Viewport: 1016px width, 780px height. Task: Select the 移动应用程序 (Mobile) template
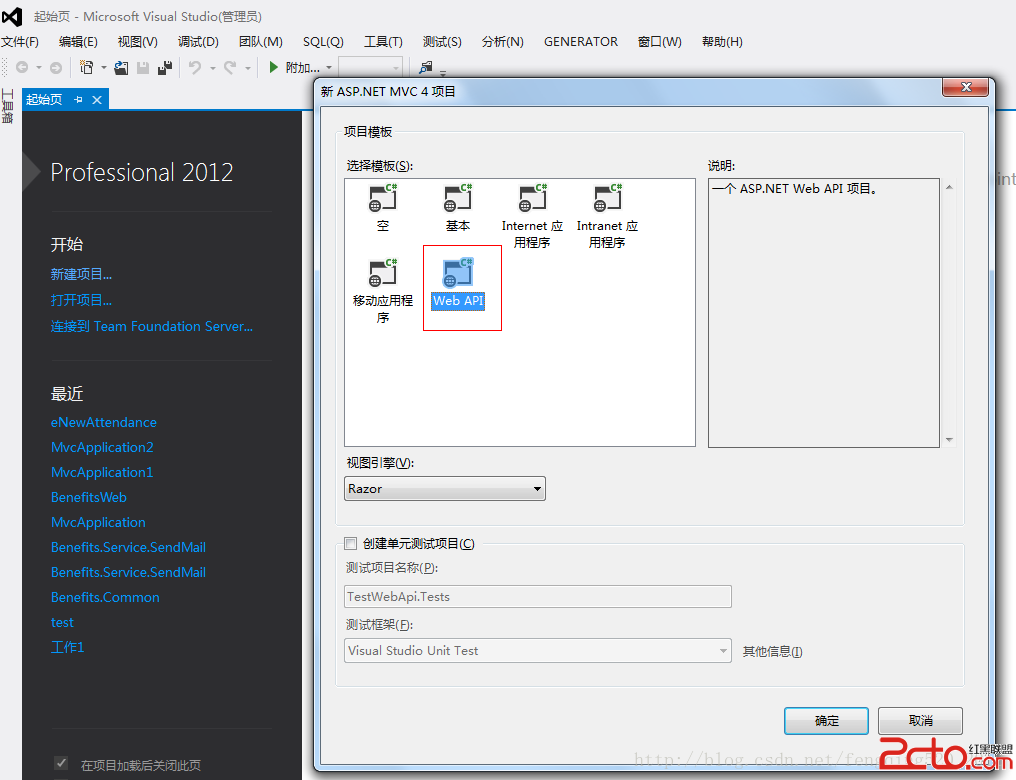pyautogui.click(x=383, y=273)
